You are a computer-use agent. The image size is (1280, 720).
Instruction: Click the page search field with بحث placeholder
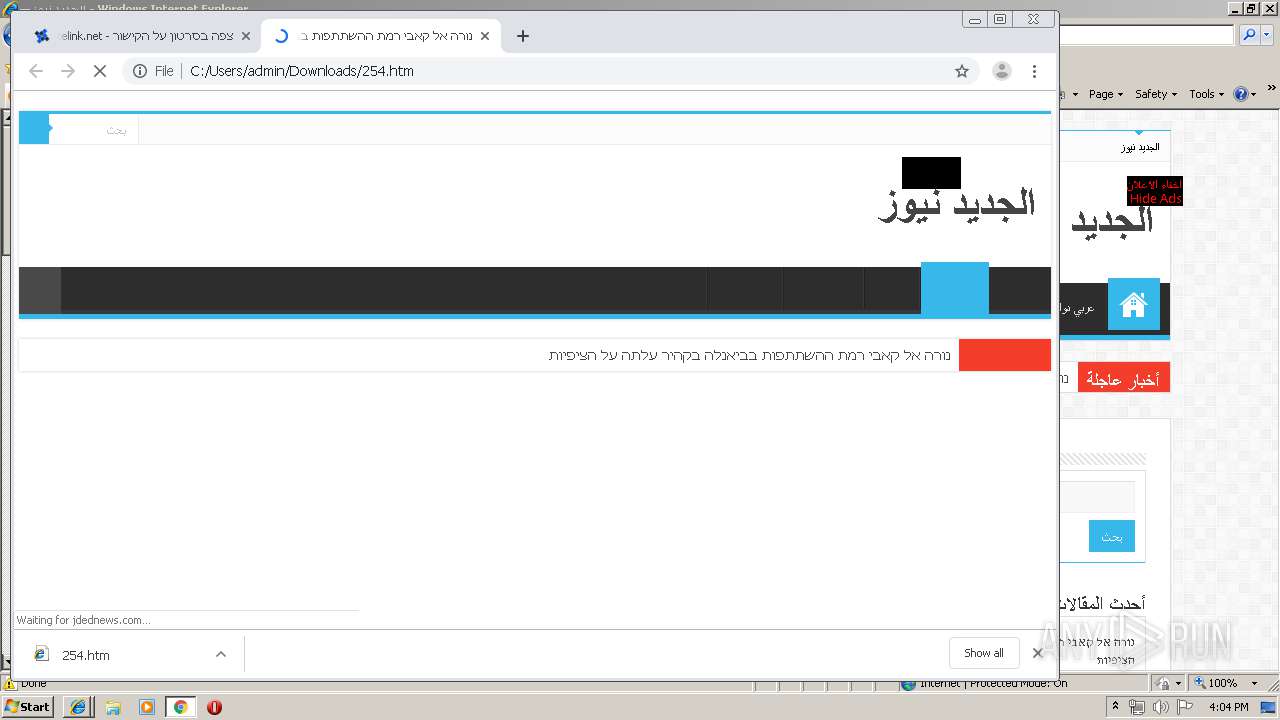pos(93,130)
